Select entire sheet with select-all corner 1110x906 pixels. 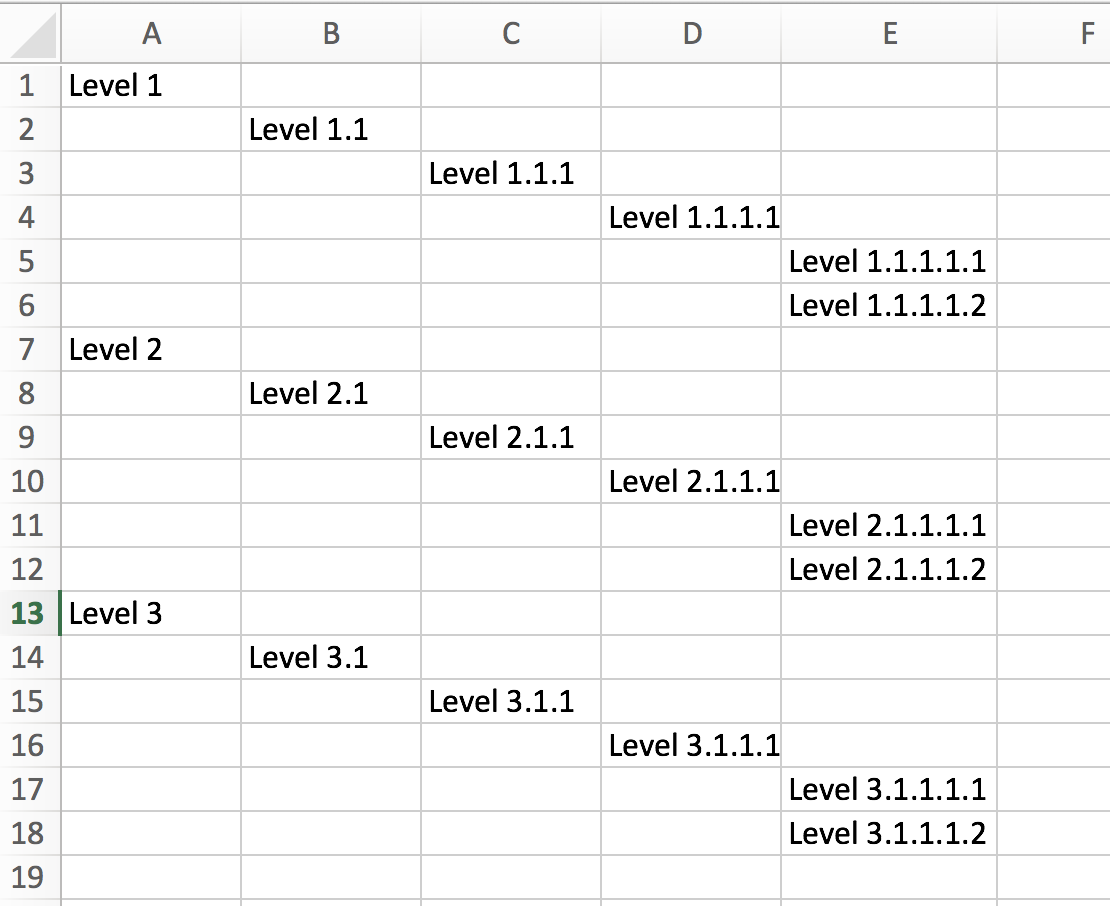(30, 33)
